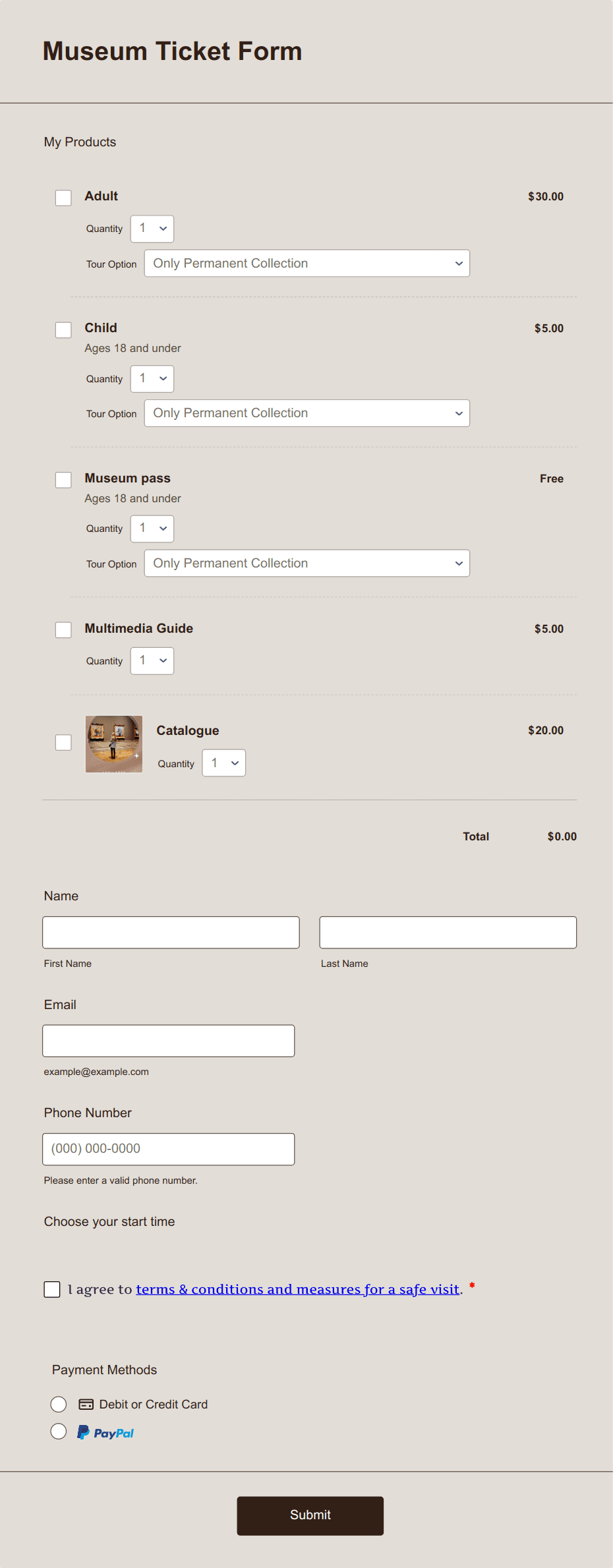Check the Adult ticket checkbox
The image size is (613, 1568).
click(x=63, y=197)
